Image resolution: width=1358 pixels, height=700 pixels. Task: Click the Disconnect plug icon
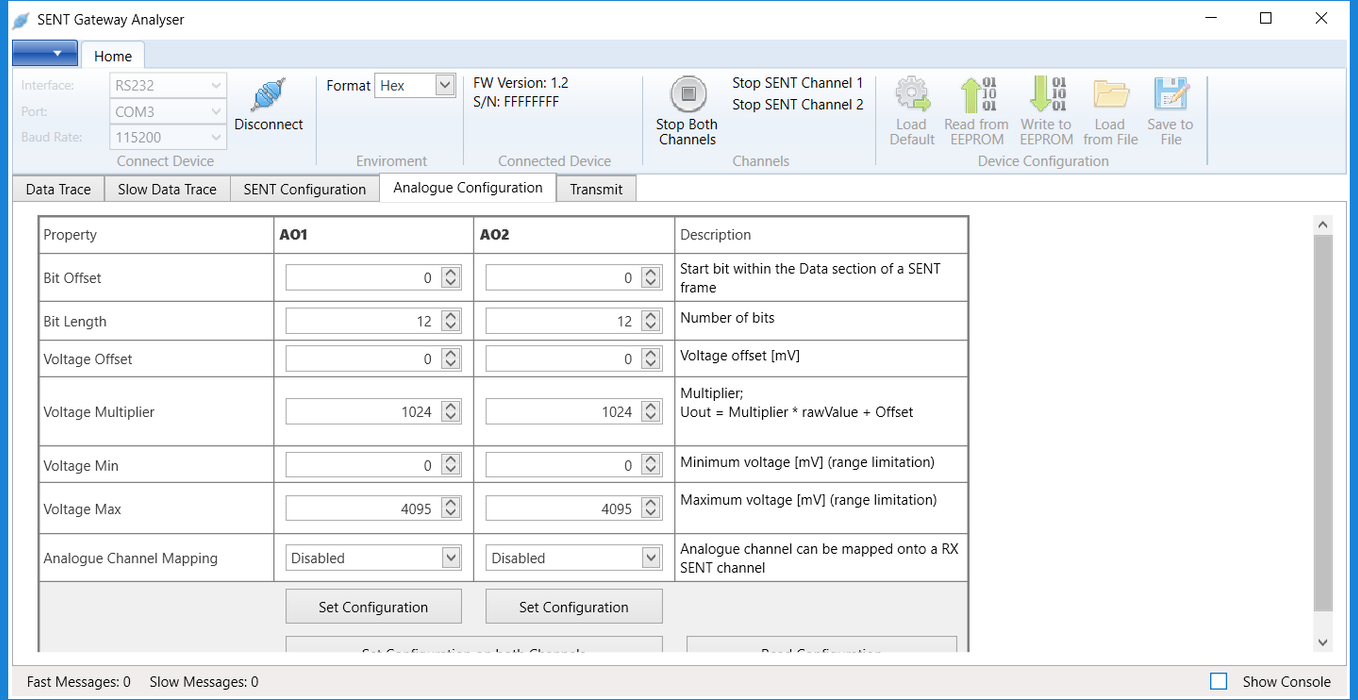(x=268, y=95)
